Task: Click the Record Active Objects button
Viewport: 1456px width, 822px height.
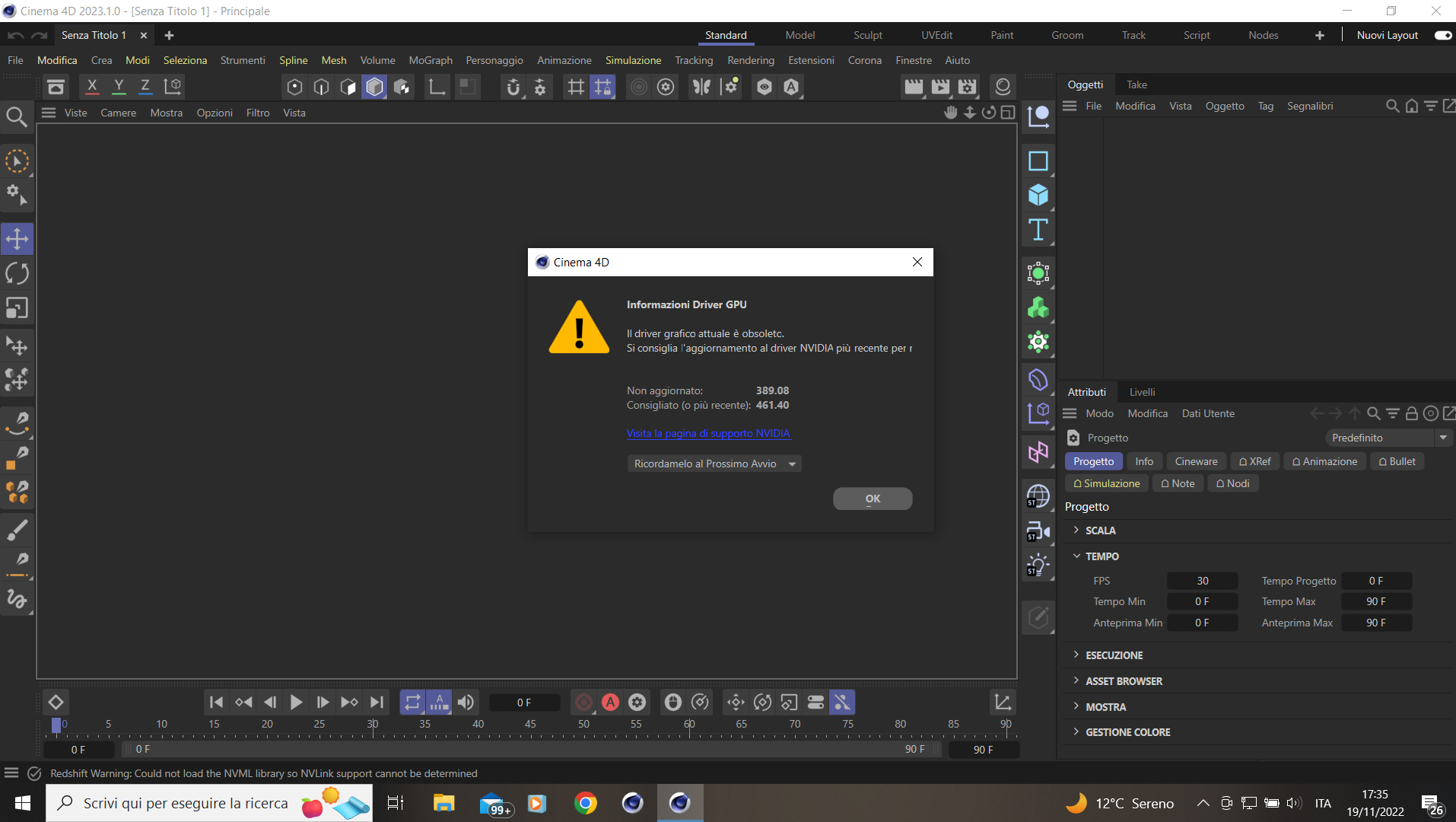Action: (x=583, y=703)
